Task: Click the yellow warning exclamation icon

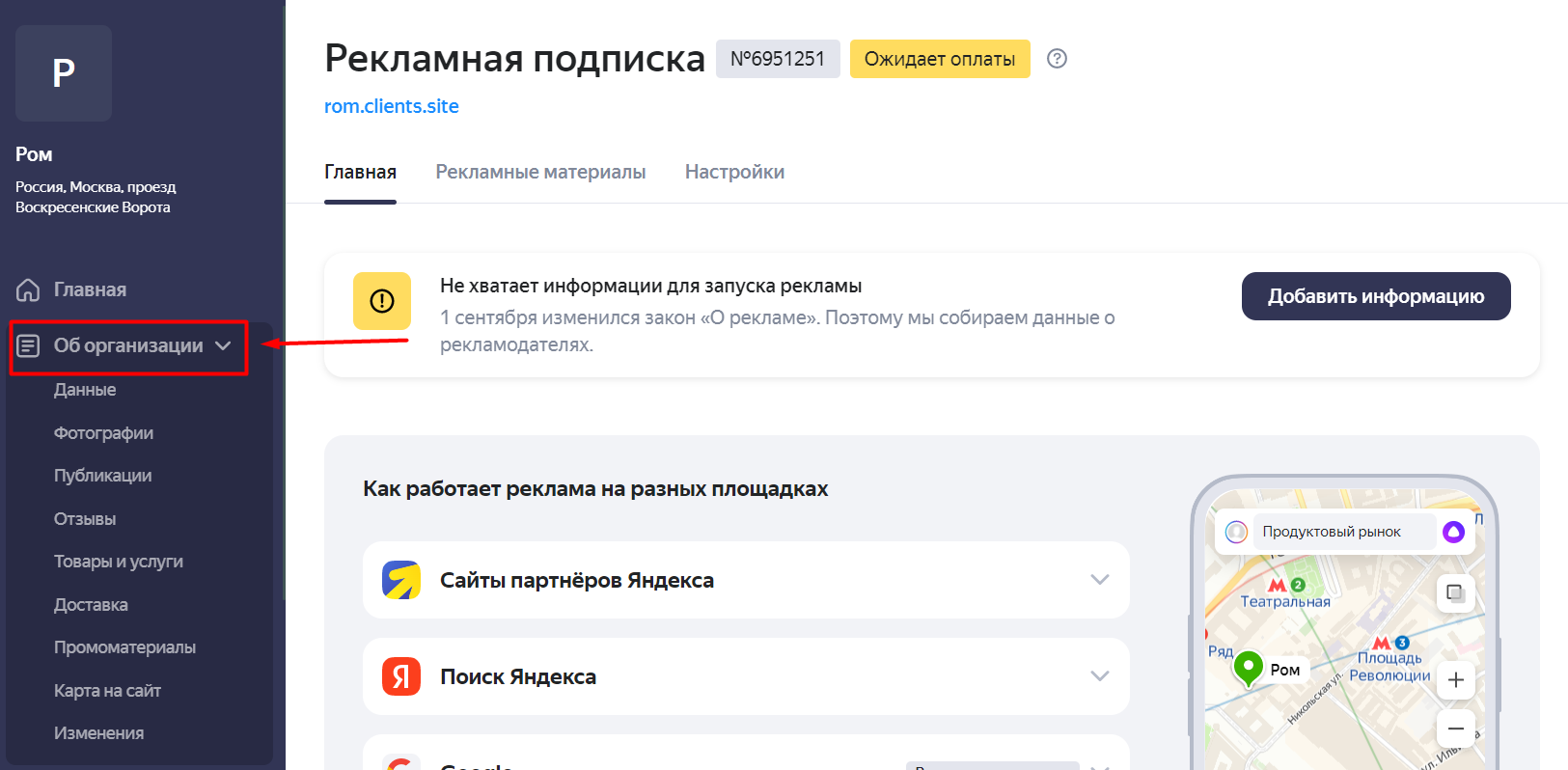Action: click(x=382, y=301)
